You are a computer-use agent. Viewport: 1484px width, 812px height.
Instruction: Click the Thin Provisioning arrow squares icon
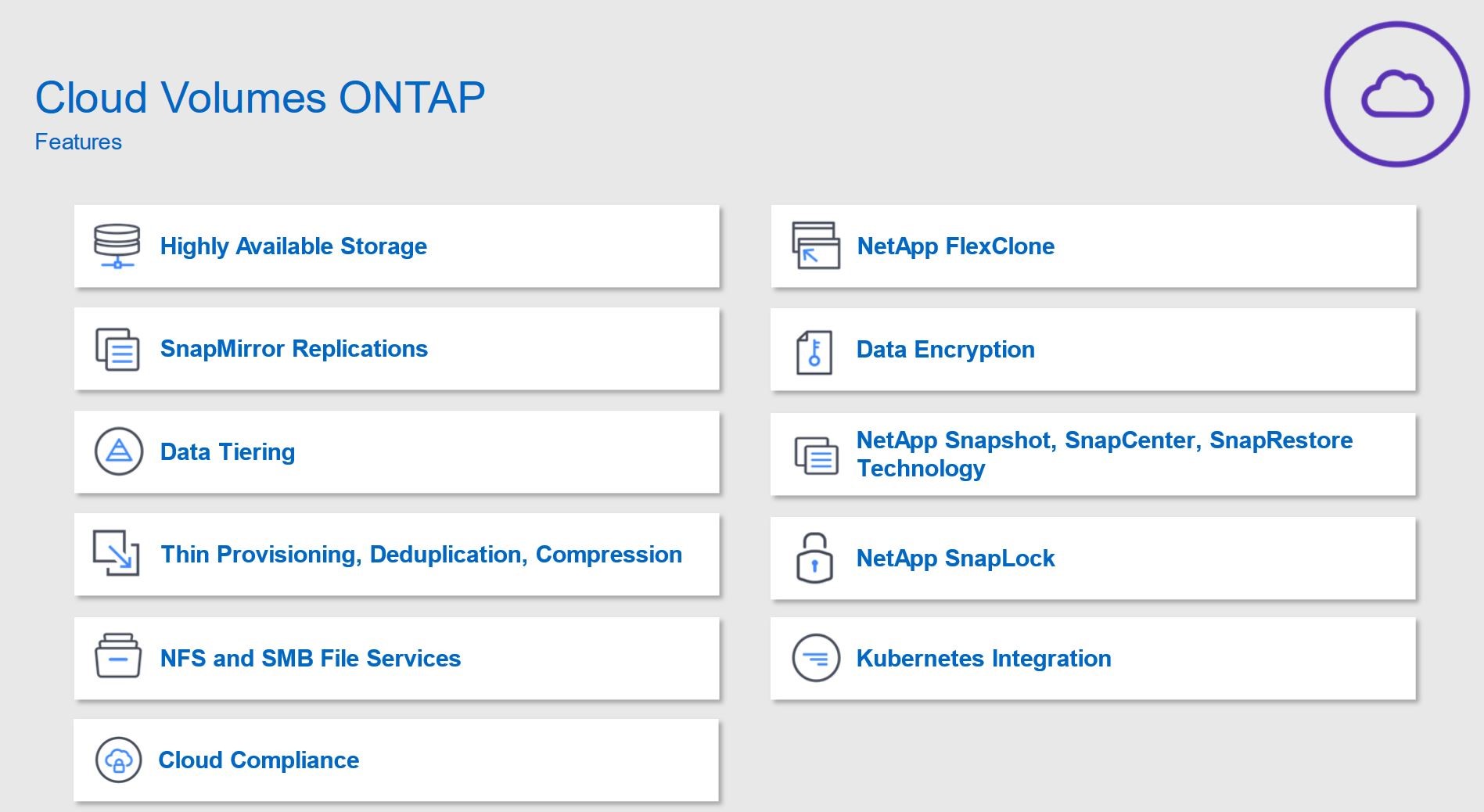(117, 553)
